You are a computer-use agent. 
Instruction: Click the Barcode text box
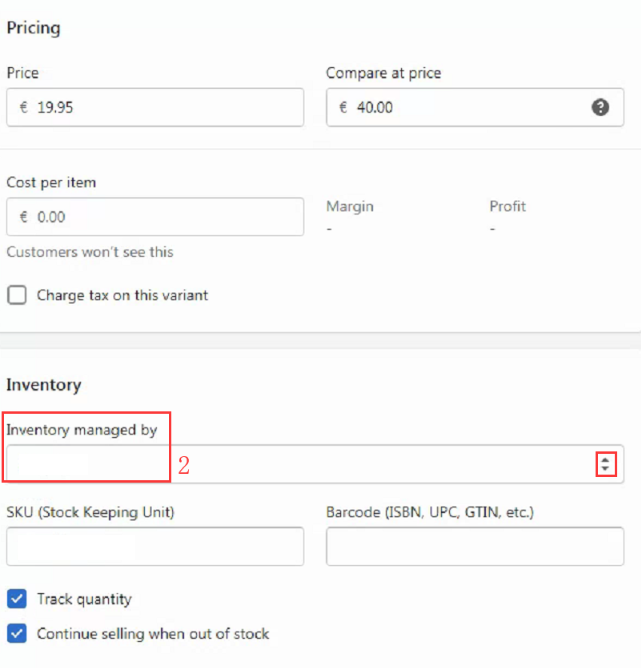click(475, 547)
